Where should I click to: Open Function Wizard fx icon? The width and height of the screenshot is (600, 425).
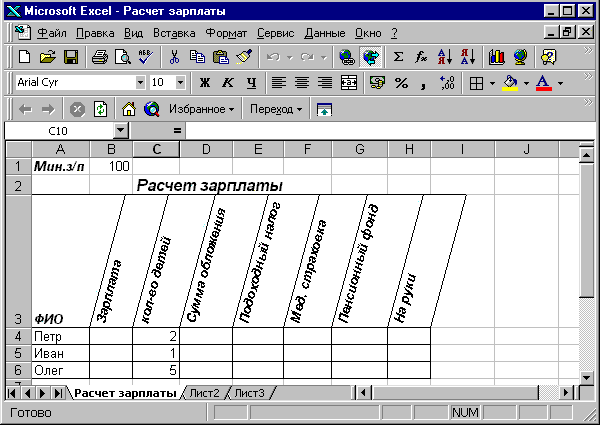pos(421,57)
